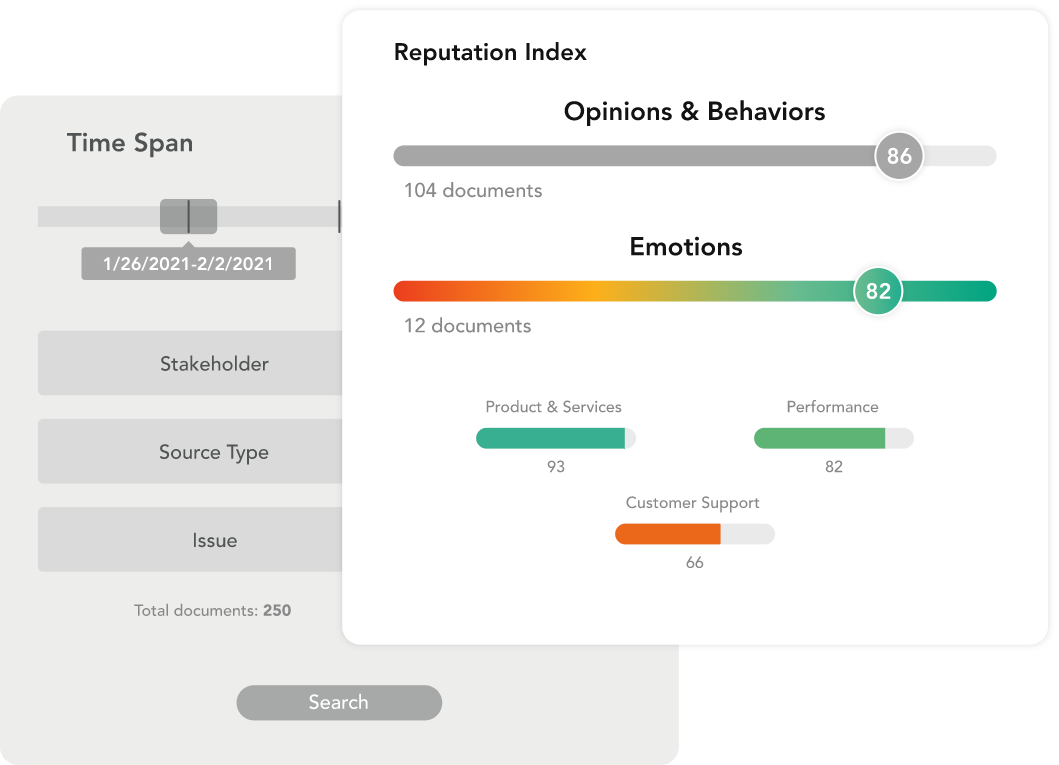Open the Stakeholder filter dropdown
The image size is (1059, 765).
click(x=190, y=363)
